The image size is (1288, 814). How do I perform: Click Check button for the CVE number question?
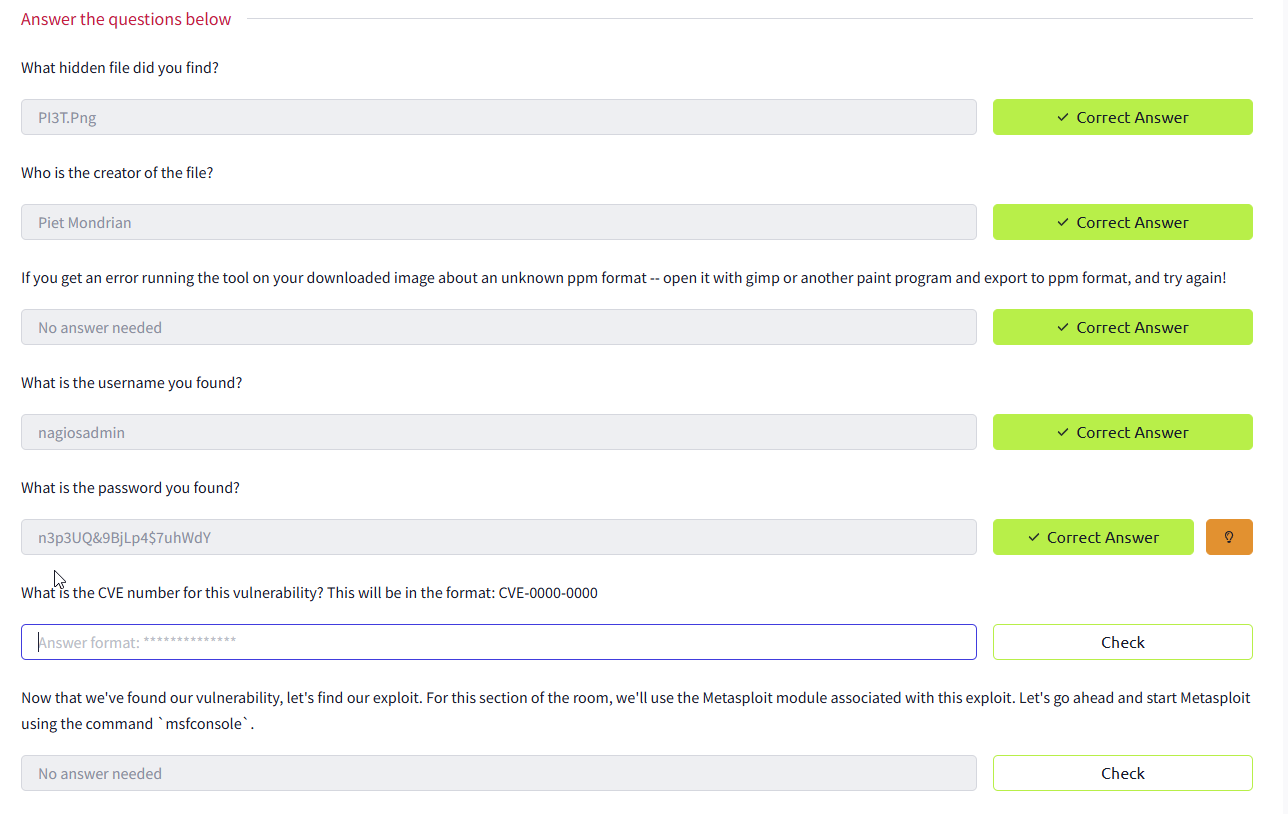pos(1122,642)
